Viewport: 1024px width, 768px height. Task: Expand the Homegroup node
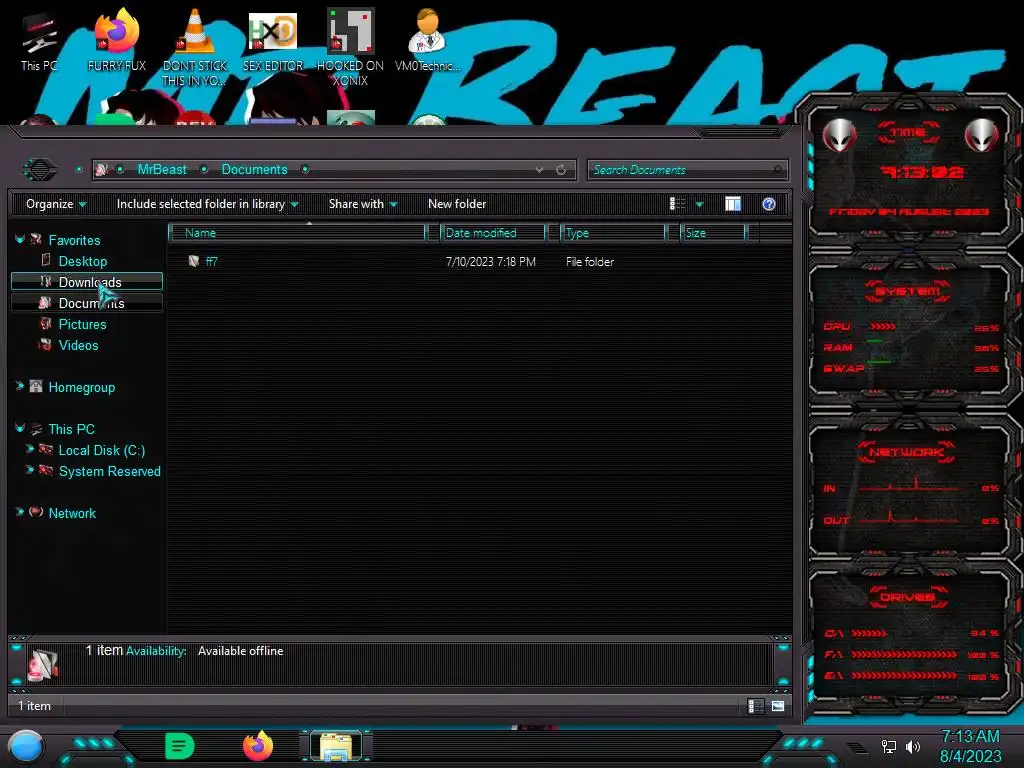tap(20, 386)
